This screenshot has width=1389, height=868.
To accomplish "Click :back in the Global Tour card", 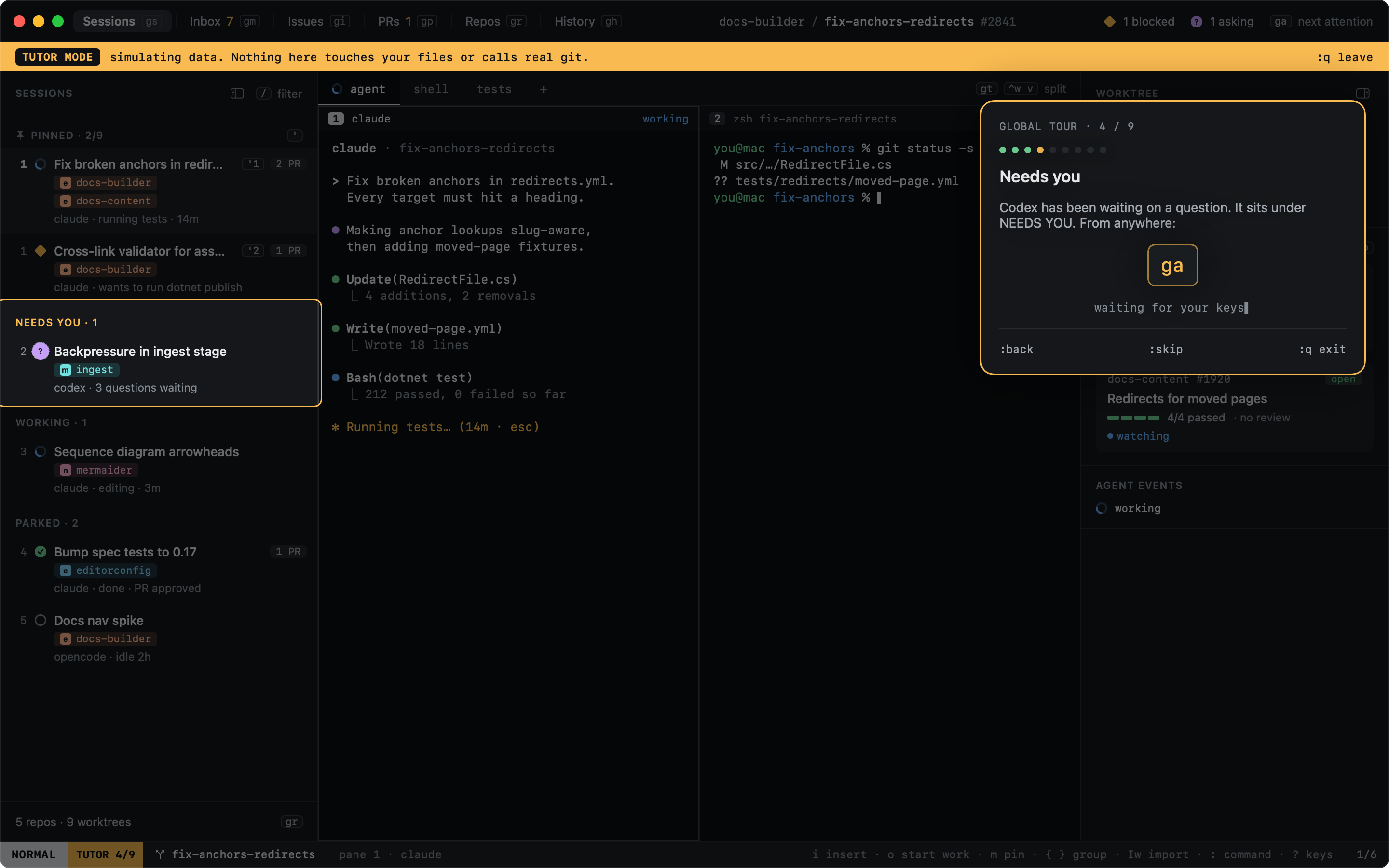I will (1016, 349).
